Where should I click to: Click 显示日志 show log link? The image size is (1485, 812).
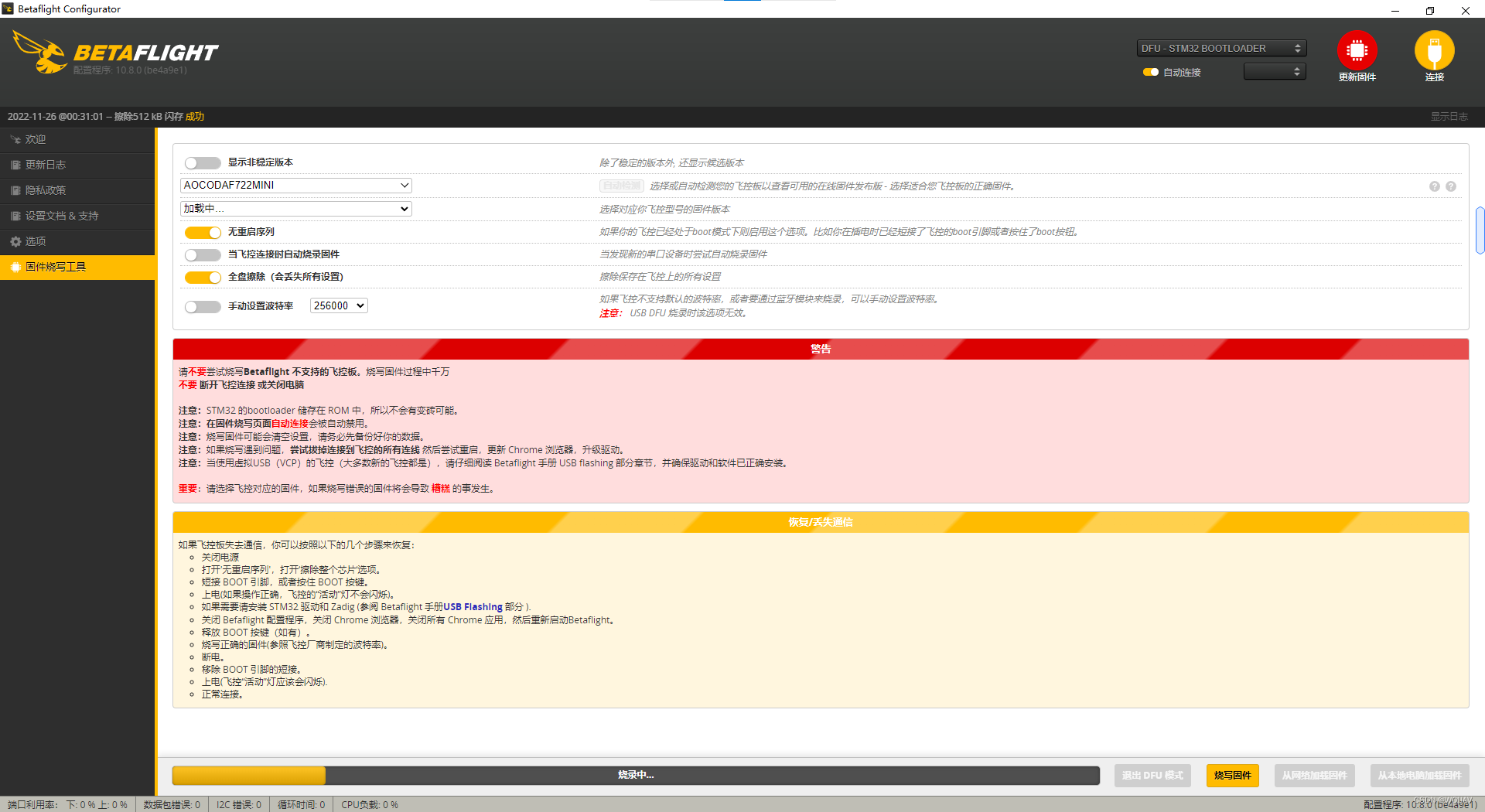coord(1449,117)
